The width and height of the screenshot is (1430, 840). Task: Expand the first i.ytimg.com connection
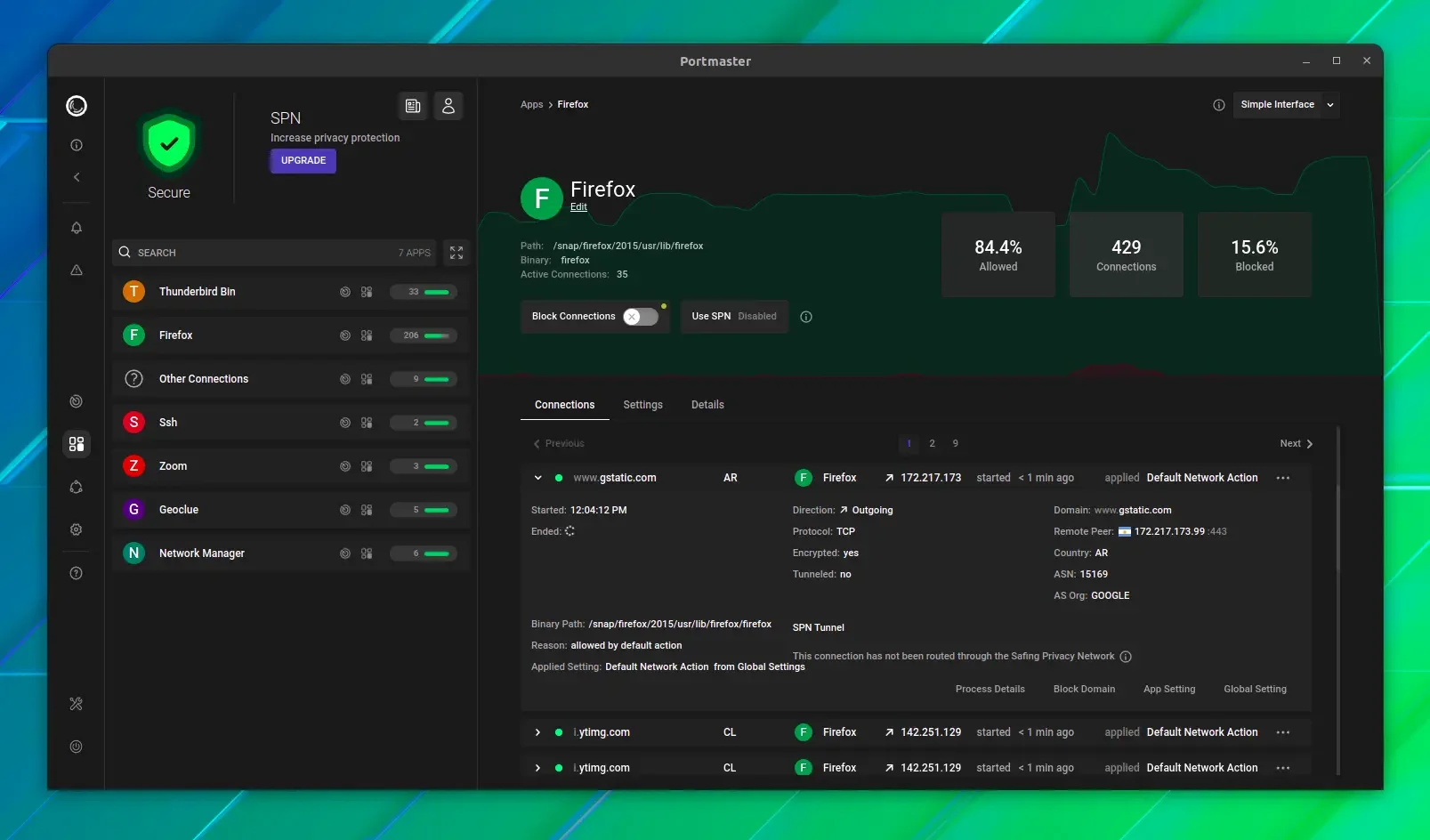coord(537,732)
